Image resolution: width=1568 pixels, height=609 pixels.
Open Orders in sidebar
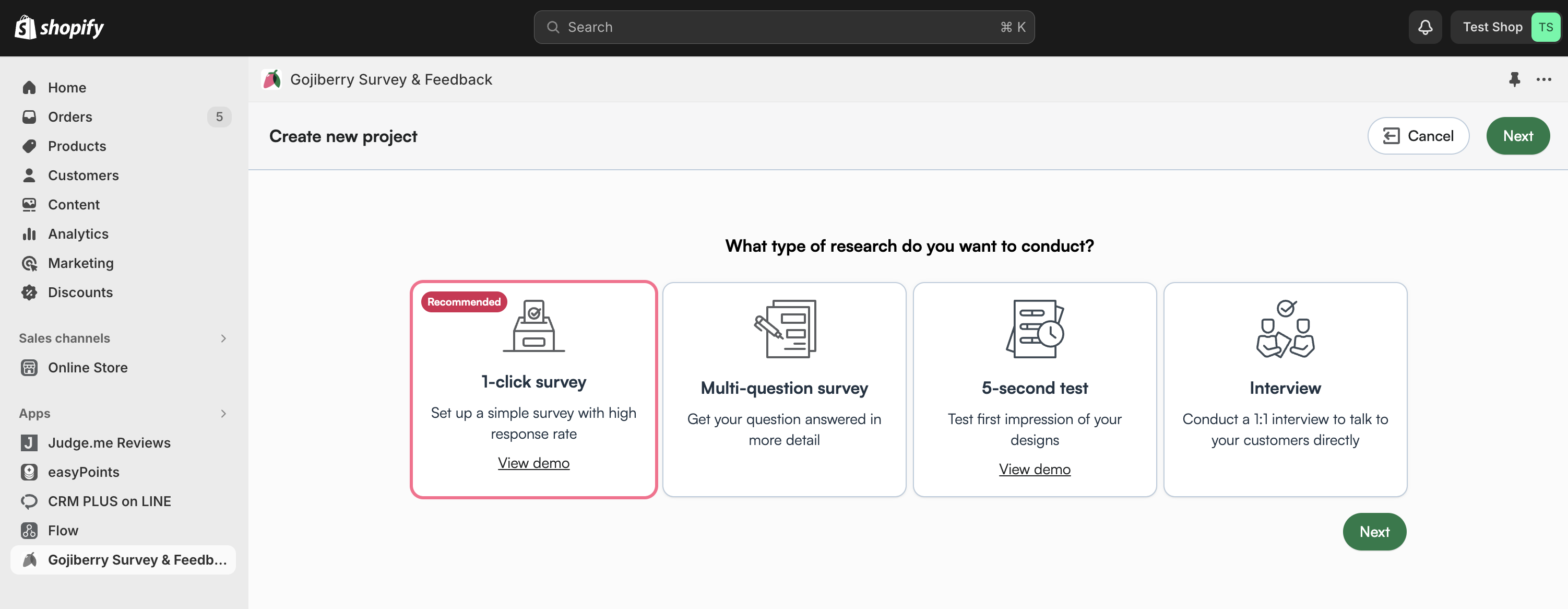point(122,117)
